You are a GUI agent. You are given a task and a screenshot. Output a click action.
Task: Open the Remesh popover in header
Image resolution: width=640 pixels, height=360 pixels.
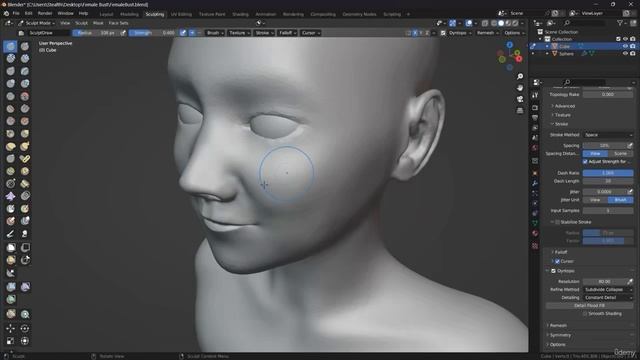pos(487,33)
